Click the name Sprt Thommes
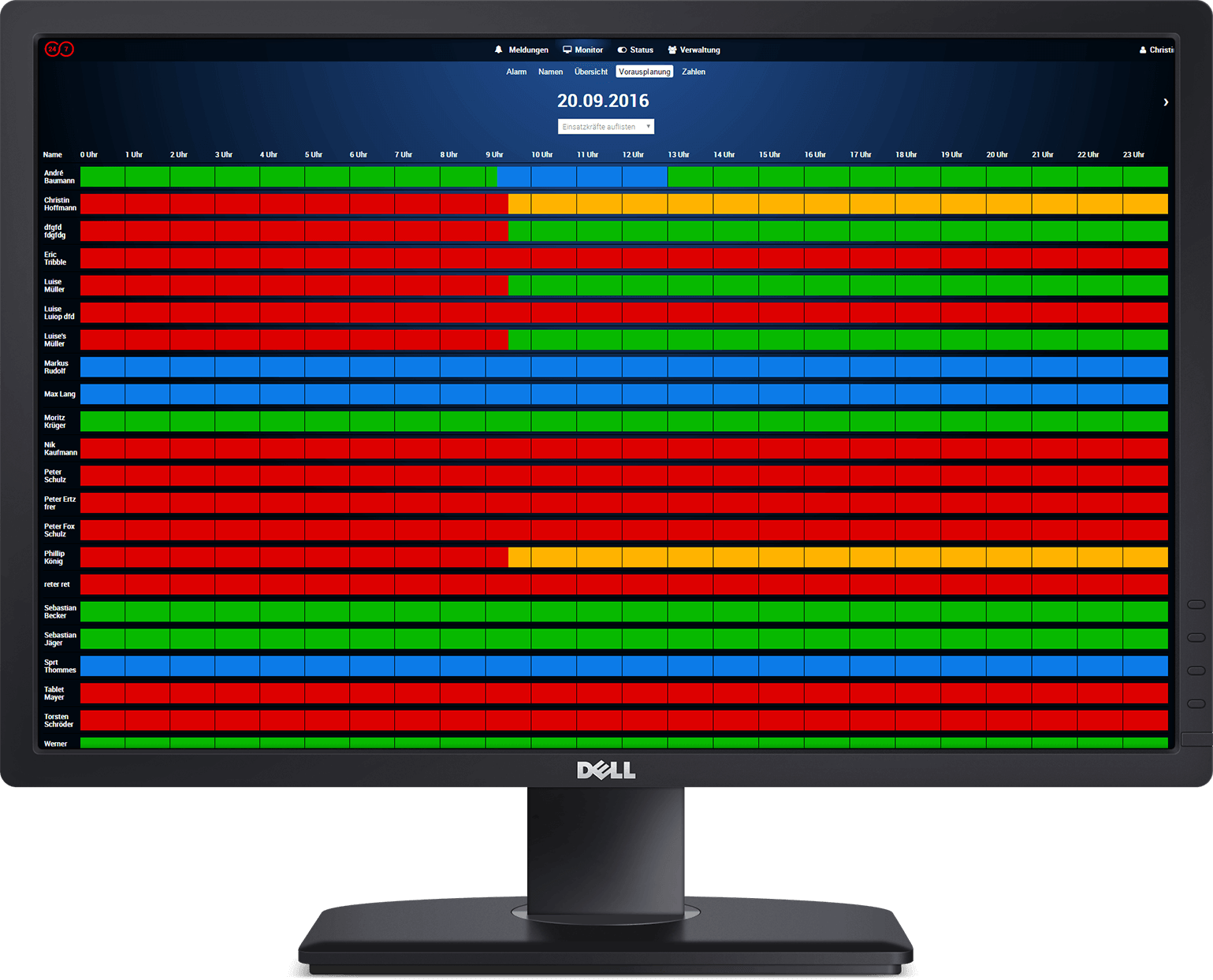1213x980 pixels. 60,666
